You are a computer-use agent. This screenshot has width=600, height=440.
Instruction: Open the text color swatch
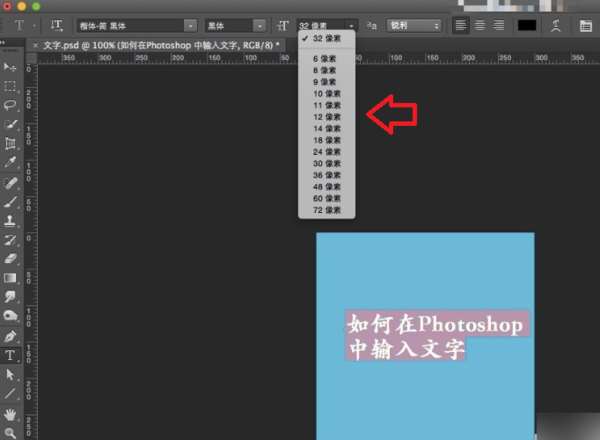(527, 26)
